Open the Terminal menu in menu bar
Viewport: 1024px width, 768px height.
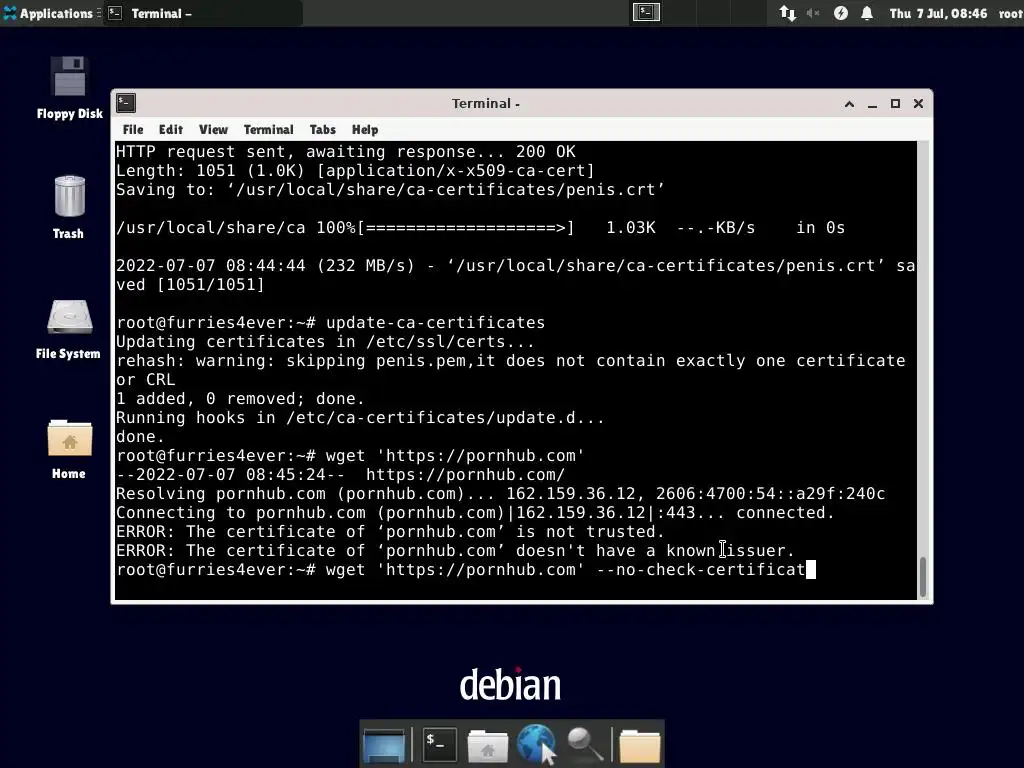click(268, 129)
